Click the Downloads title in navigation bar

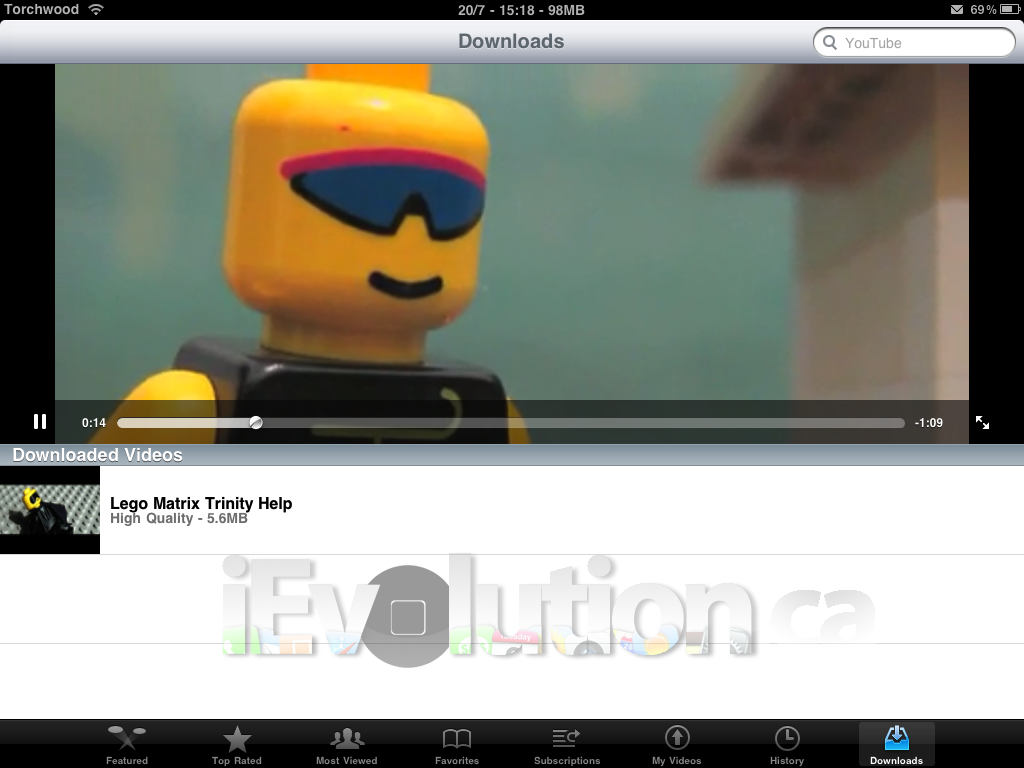511,41
